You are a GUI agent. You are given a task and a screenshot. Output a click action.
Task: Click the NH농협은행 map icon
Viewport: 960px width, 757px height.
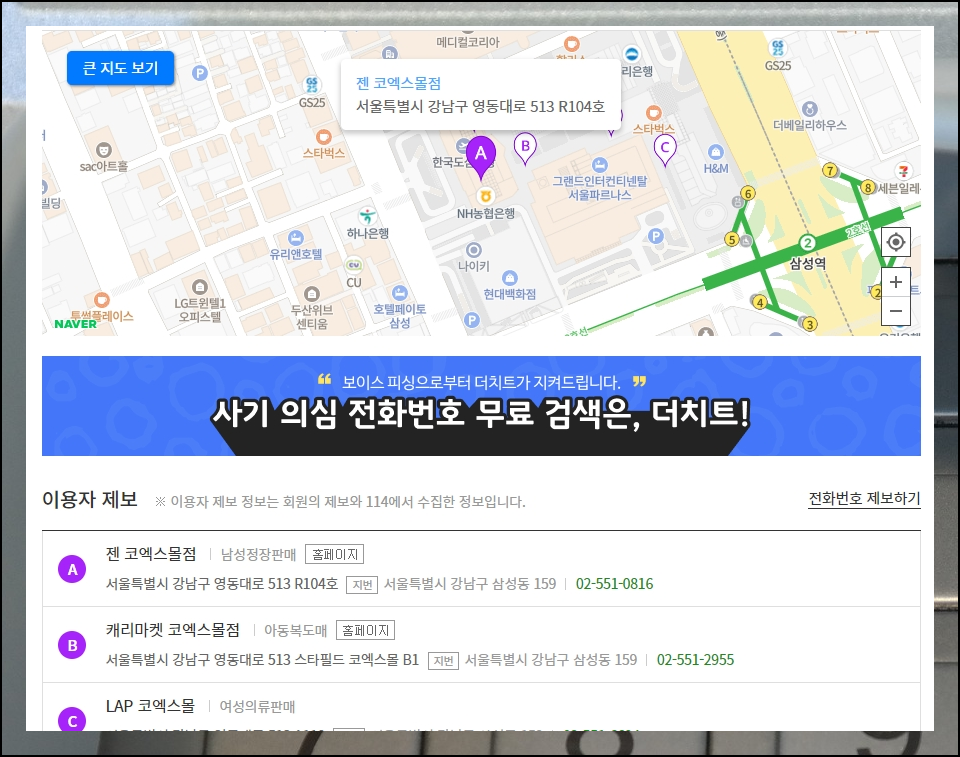coord(486,197)
